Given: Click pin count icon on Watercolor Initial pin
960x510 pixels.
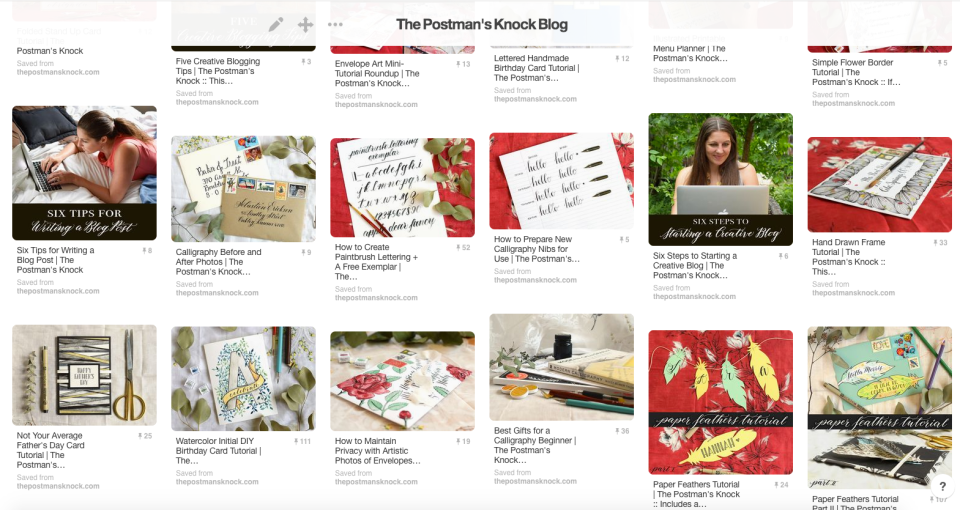Looking at the screenshot, I should [x=302, y=441].
